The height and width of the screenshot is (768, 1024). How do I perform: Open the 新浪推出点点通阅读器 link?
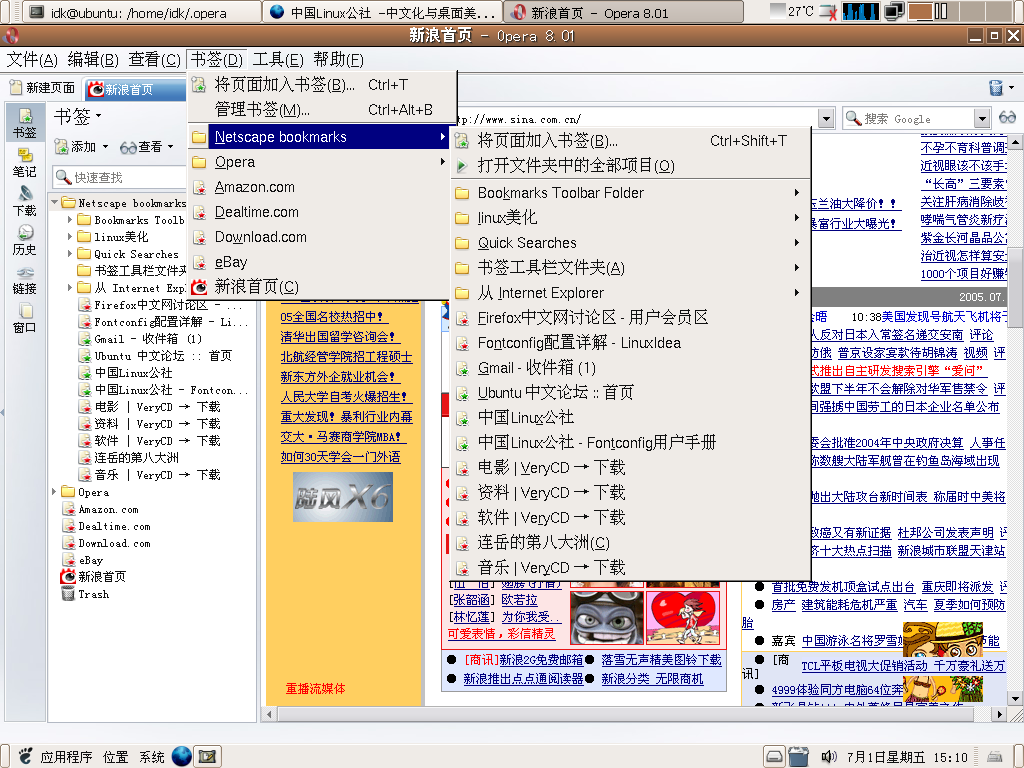[523, 679]
